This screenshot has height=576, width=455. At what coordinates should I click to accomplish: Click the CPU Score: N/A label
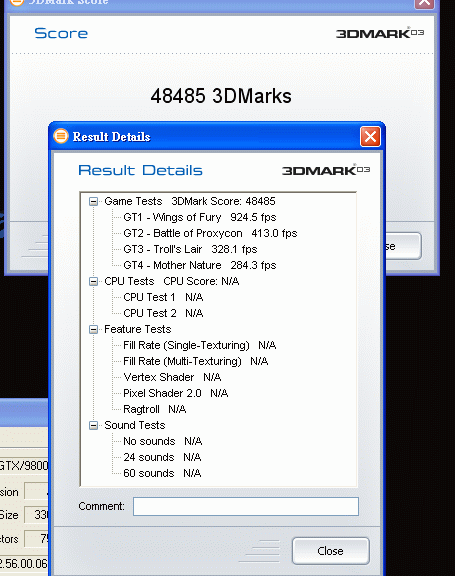tap(201, 281)
